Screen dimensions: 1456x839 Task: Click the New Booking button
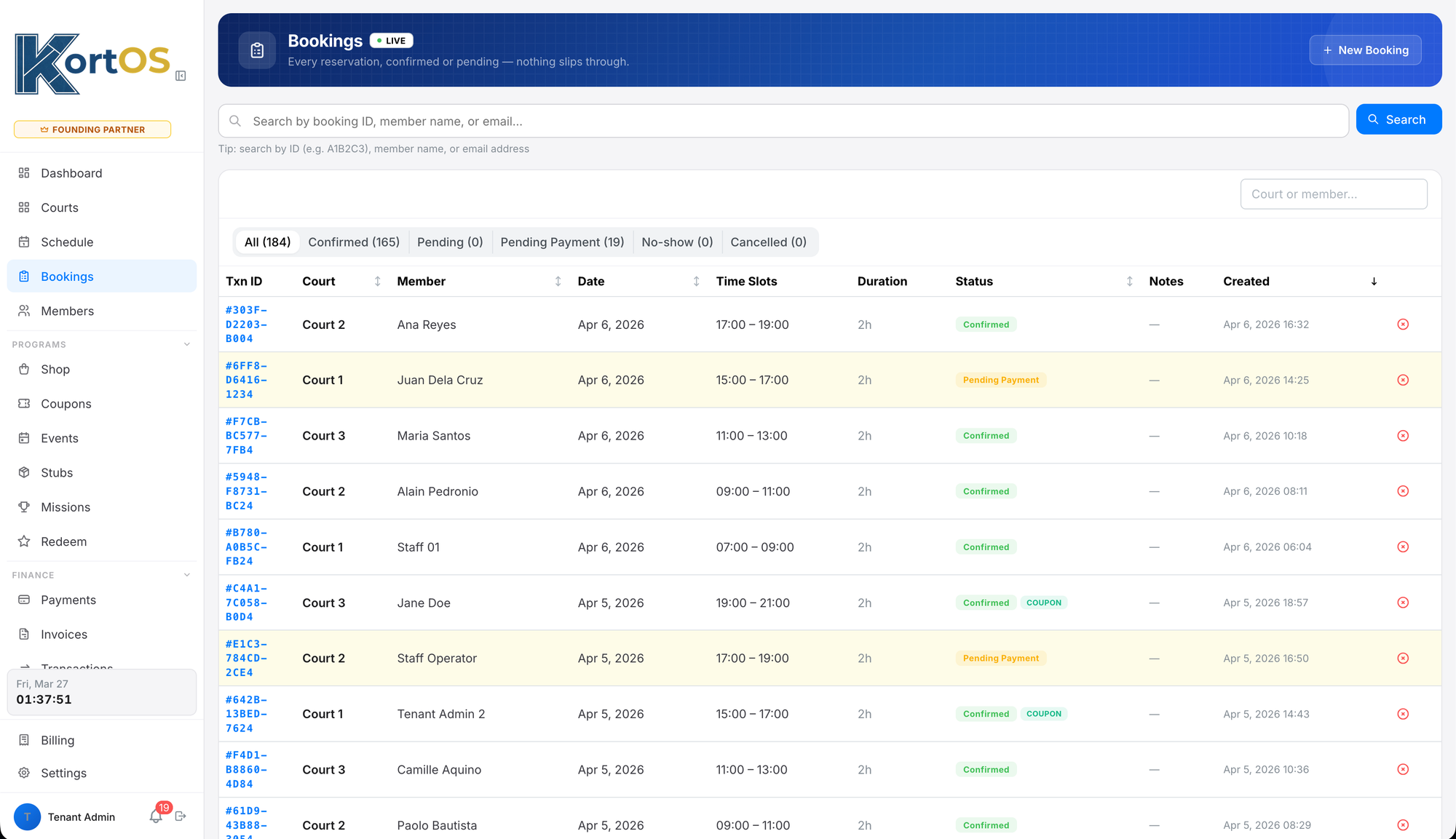click(1365, 50)
